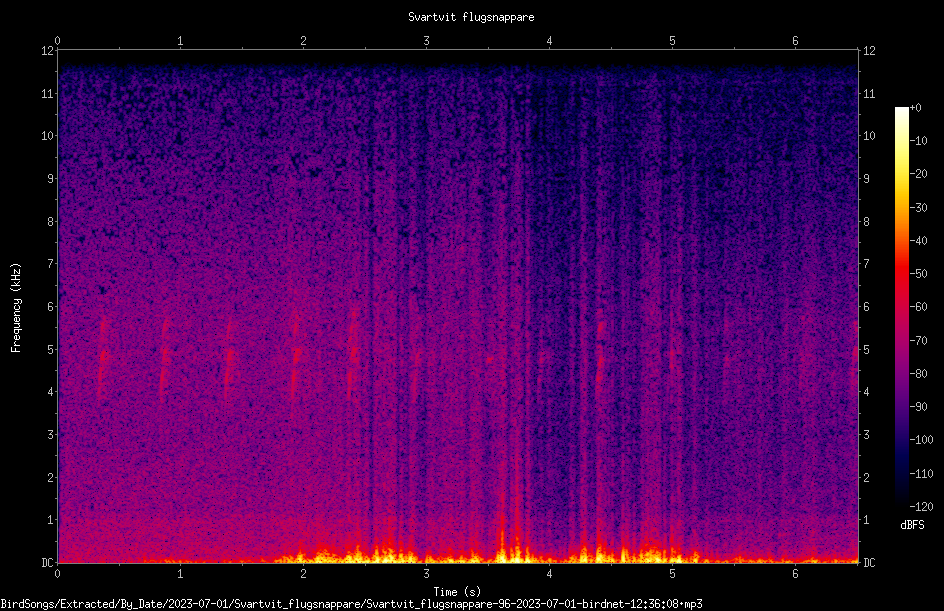Click the 1 second mark on the bottom axis
Viewport: 944px width, 611px height.
point(180,574)
